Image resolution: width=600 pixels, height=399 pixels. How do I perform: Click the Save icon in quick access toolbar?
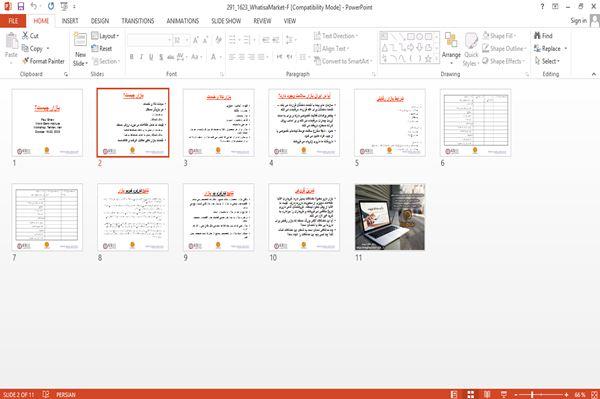pos(21,6)
